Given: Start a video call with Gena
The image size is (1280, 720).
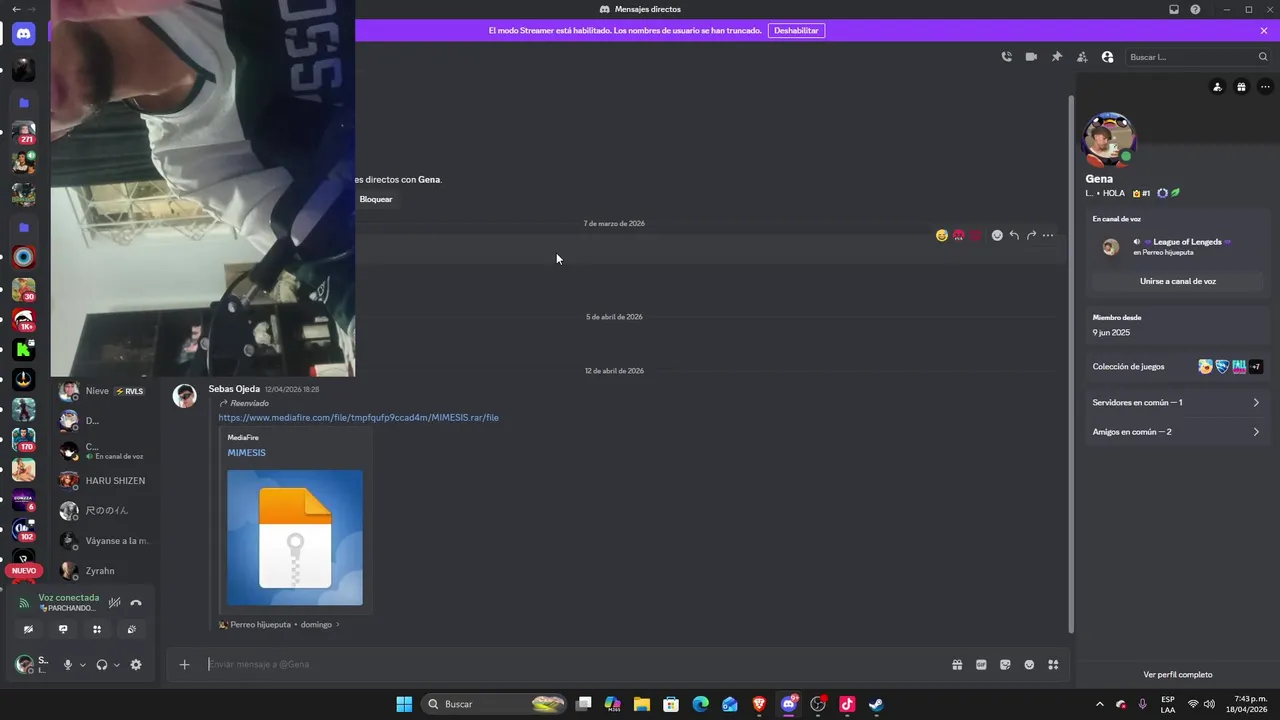Looking at the screenshot, I should coord(1031,57).
